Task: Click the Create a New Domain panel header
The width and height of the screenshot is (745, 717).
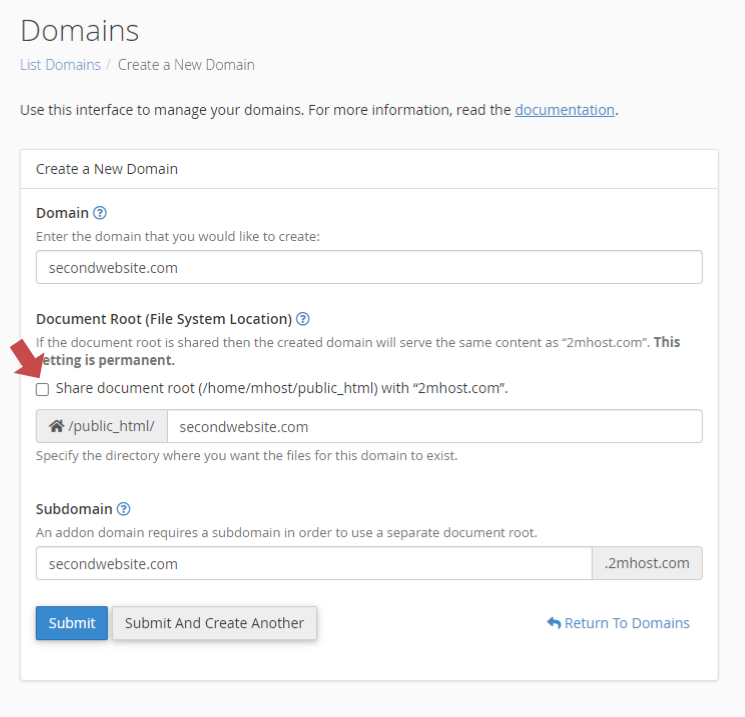Action: pos(107,169)
